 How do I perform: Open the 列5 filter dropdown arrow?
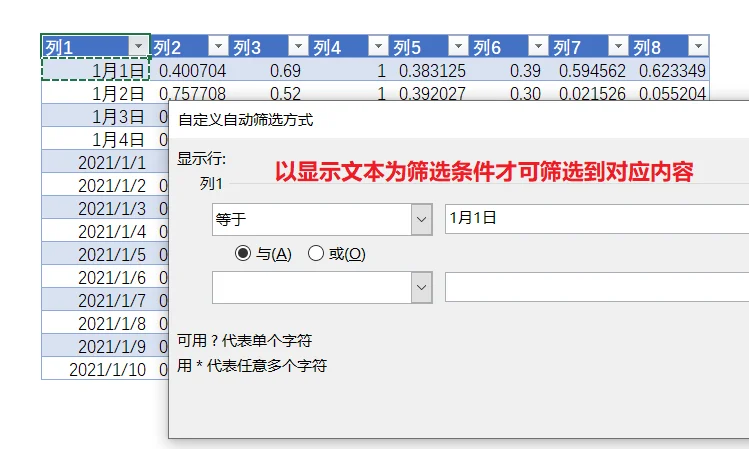click(x=459, y=46)
